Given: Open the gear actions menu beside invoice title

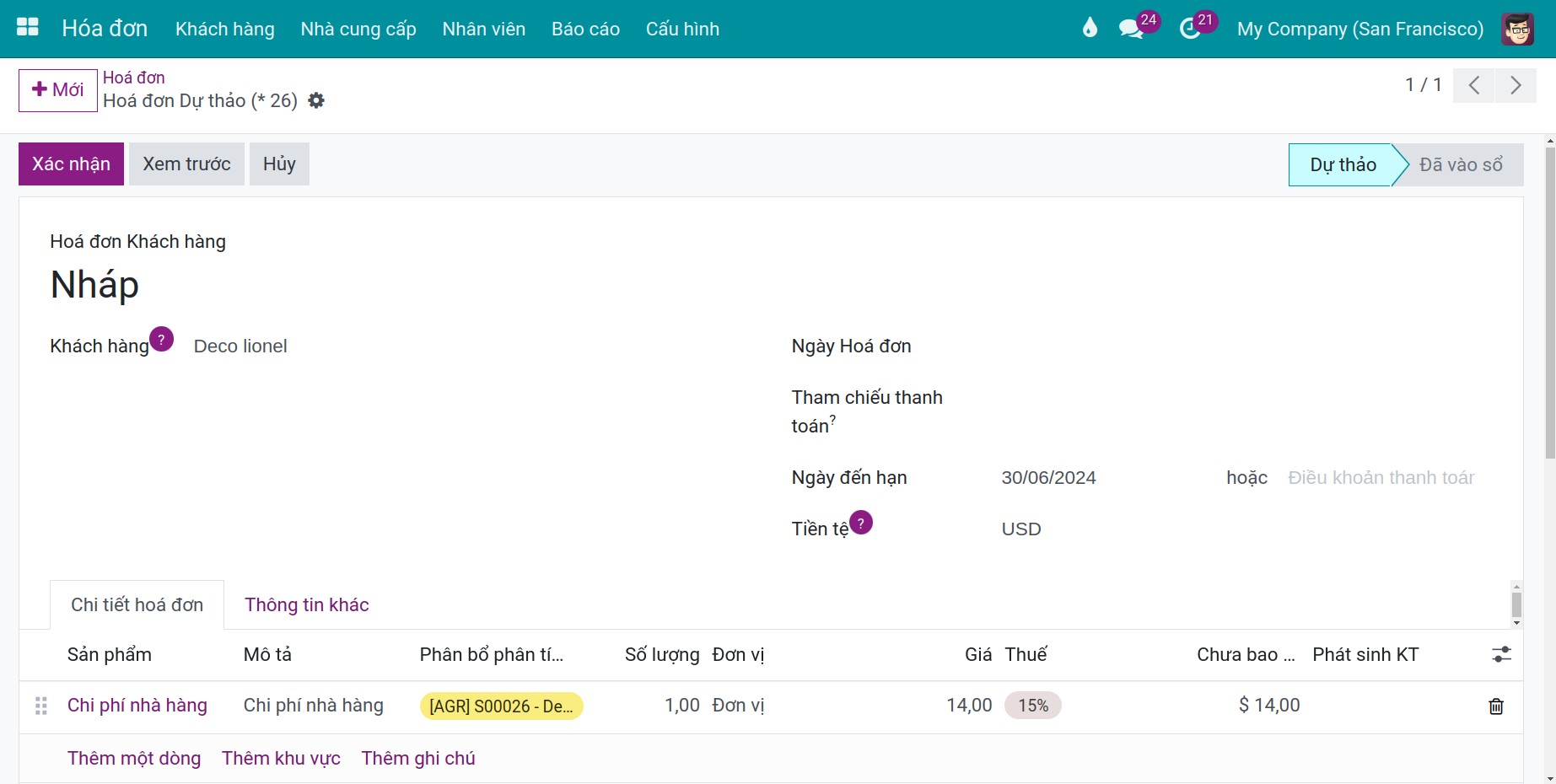Looking at the screenshot, I should (316, 100).
